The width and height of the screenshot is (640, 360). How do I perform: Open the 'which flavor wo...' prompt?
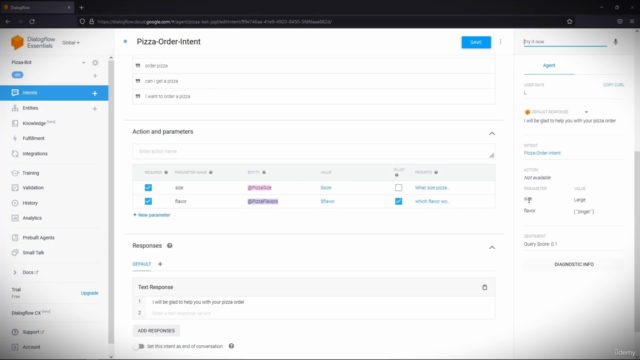(432, 201)
